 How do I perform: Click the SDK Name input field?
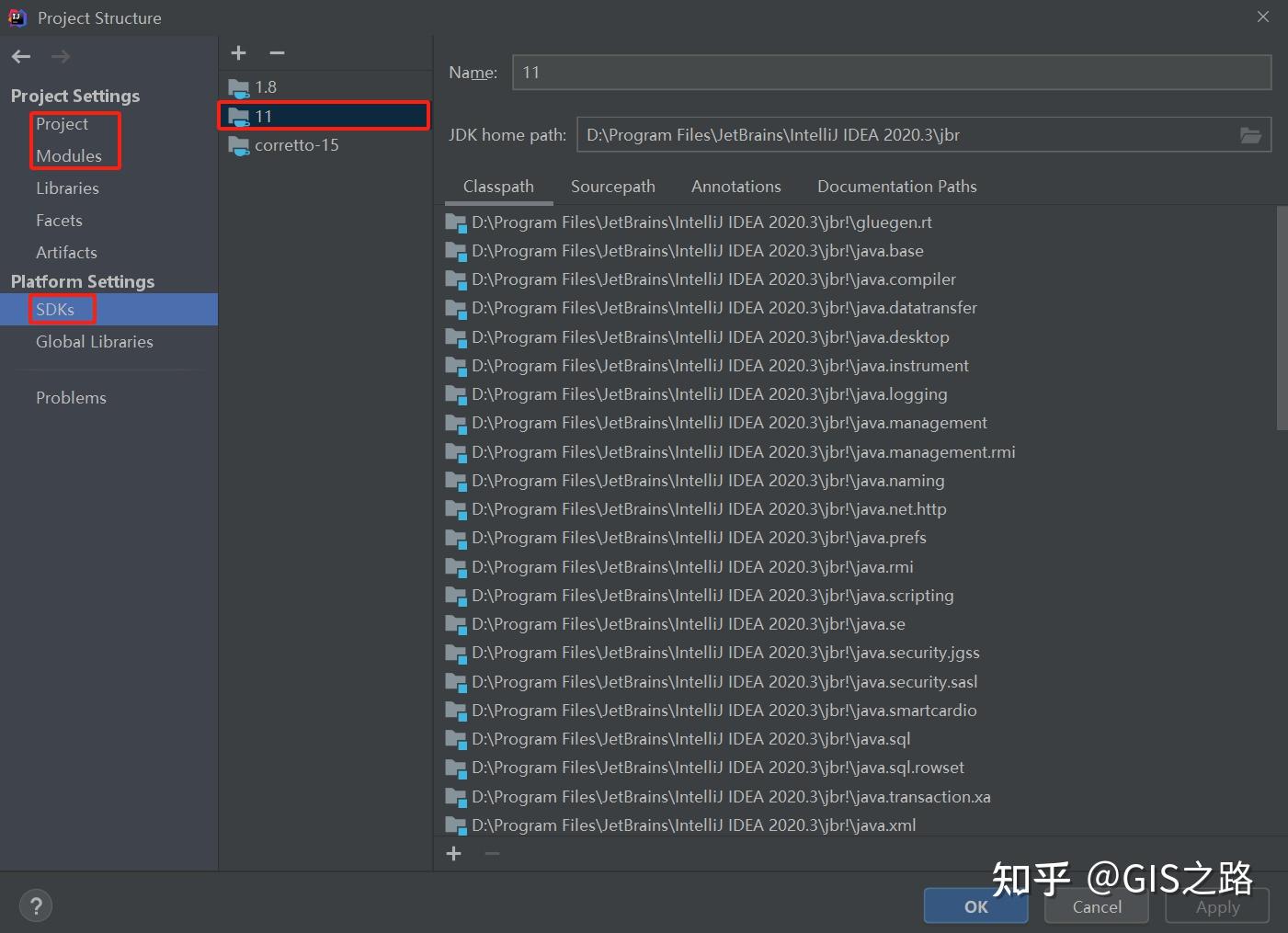point(892,73)
